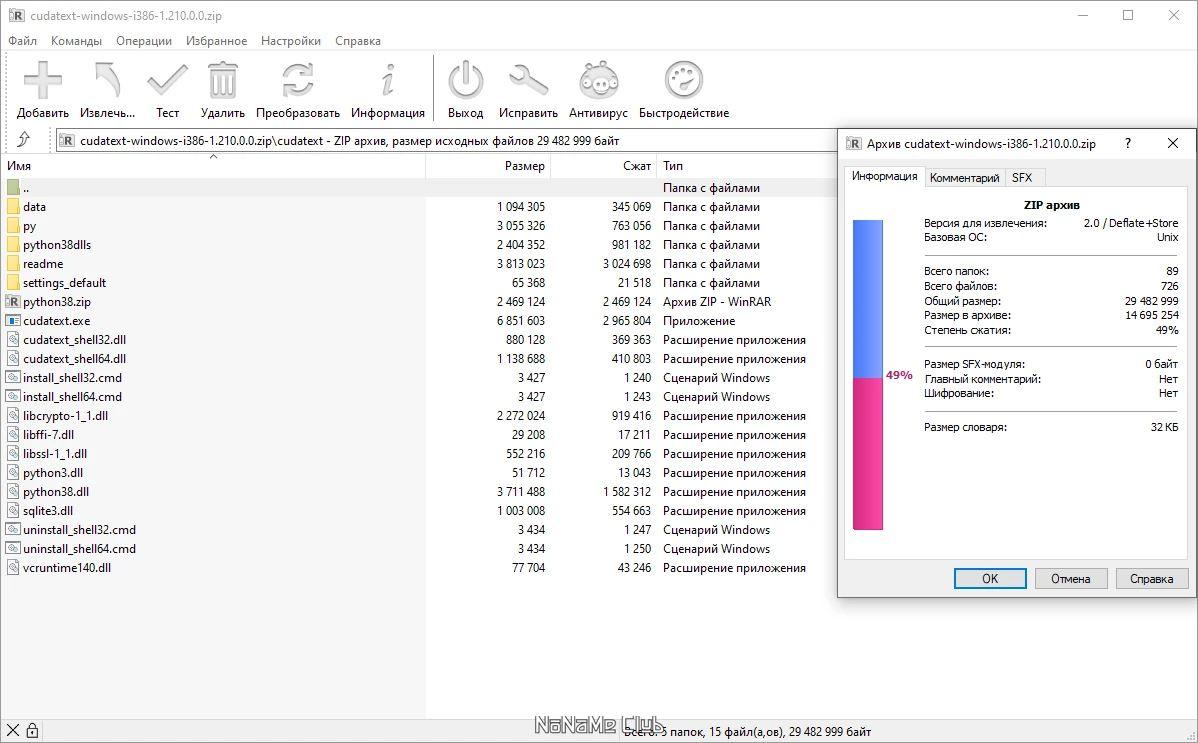Image resolution: width=1198 pixels, height=743 pixels.
Task: Select file cudatext_shell64.dll
Action: point(74,359)
